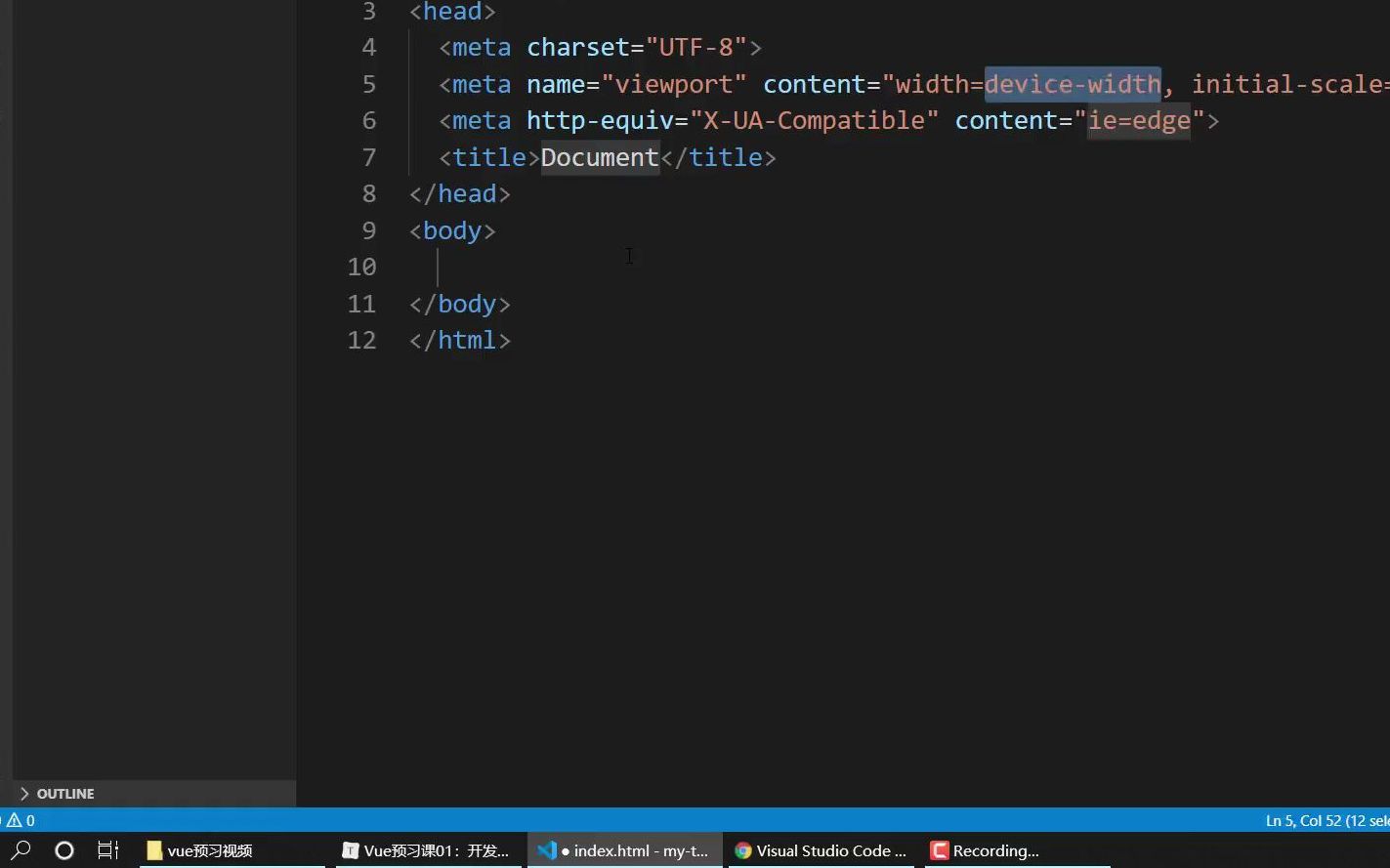
Task: Click the viewport name value
Action: click(674, 84)
